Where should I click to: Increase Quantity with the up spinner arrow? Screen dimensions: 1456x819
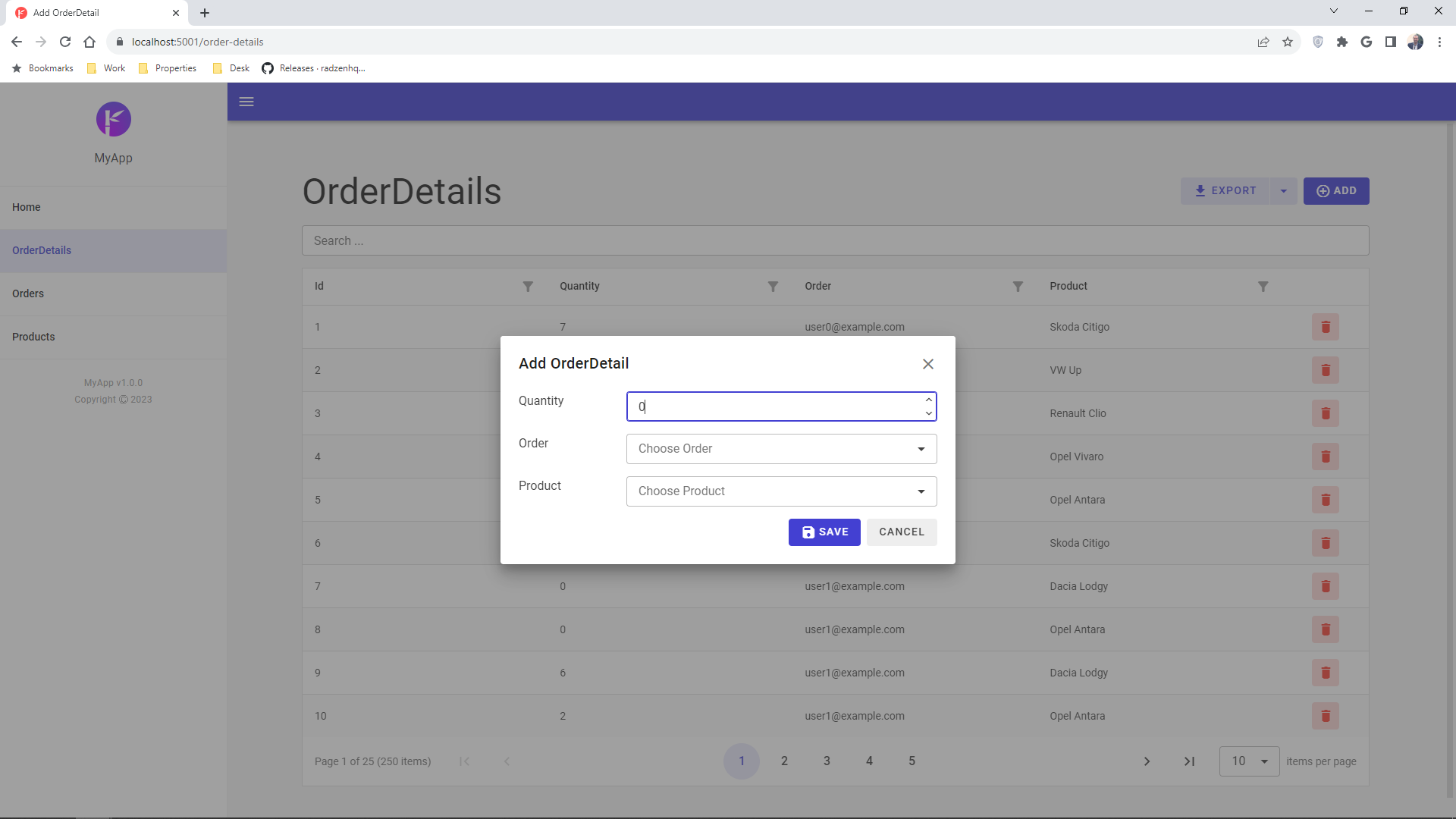[x=928, y=400]
